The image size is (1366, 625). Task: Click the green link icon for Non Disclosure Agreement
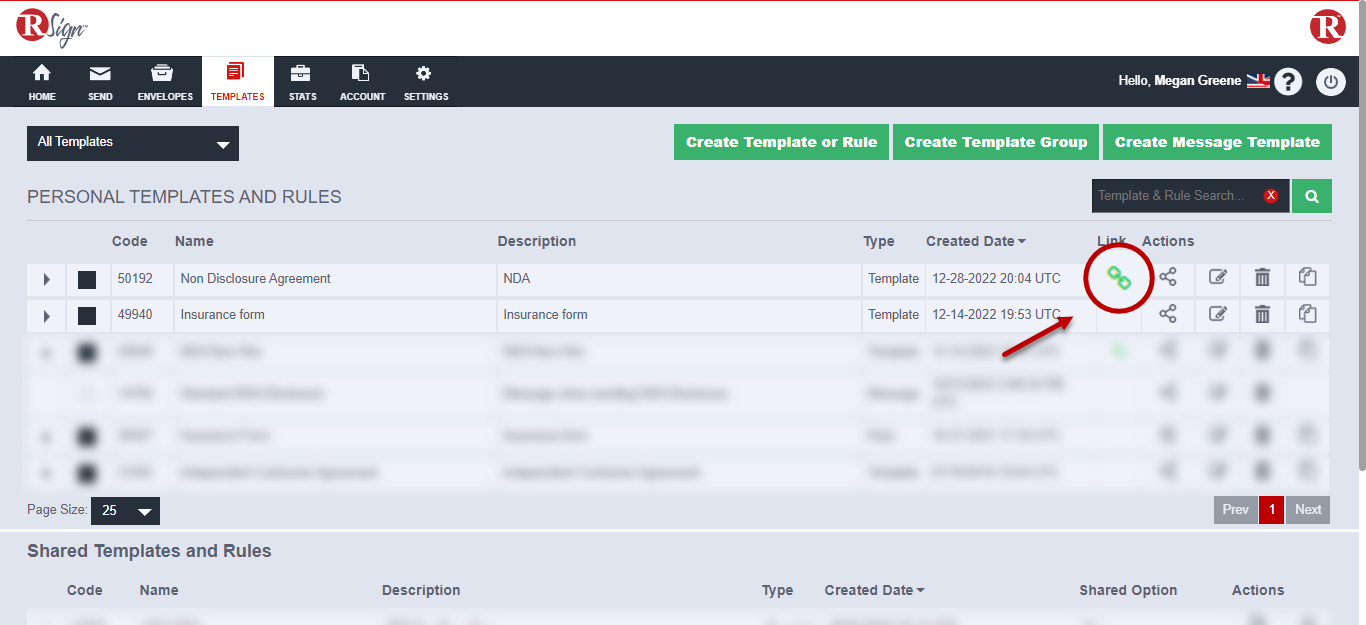(x=1119, y=279)
